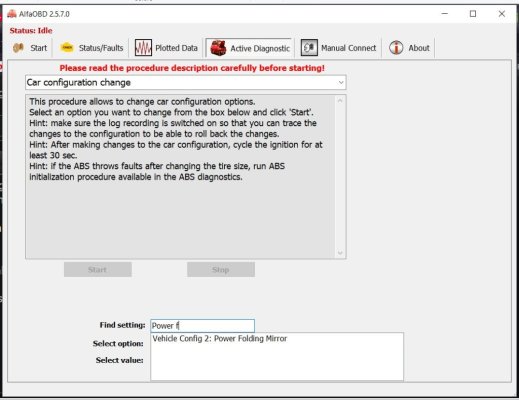Click the Active Diagnostic red engine icon
Screen dimensions: 519x400
click(218, 48)
